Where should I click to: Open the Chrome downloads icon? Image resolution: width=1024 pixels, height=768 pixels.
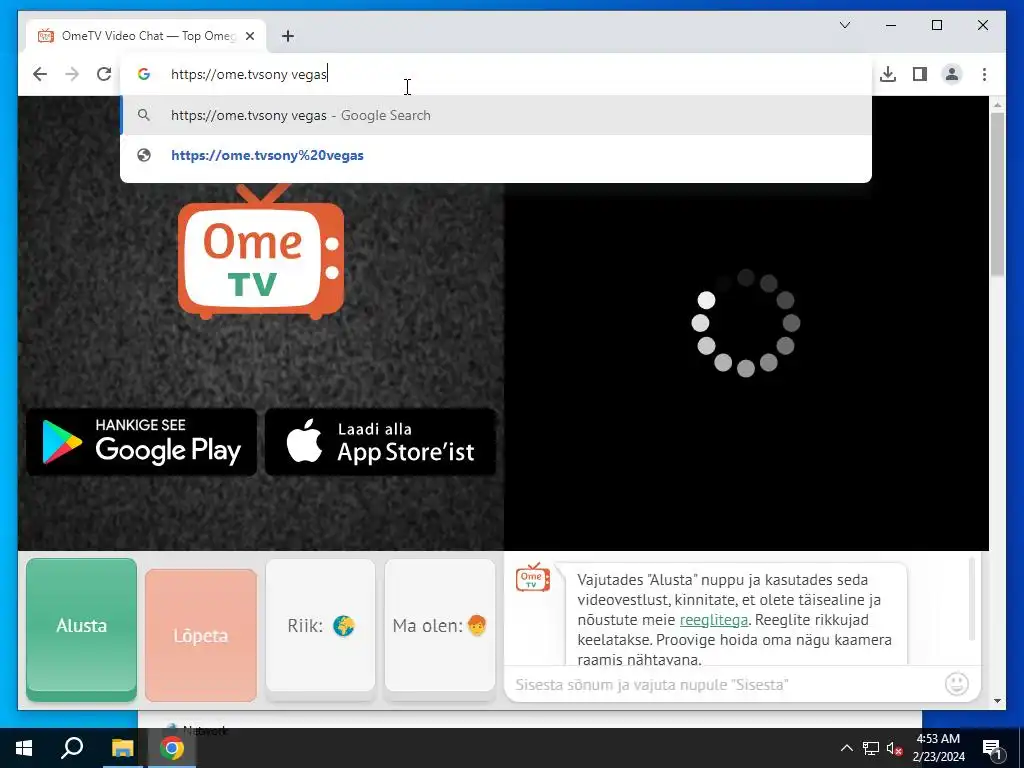click(x=888, y=74)
